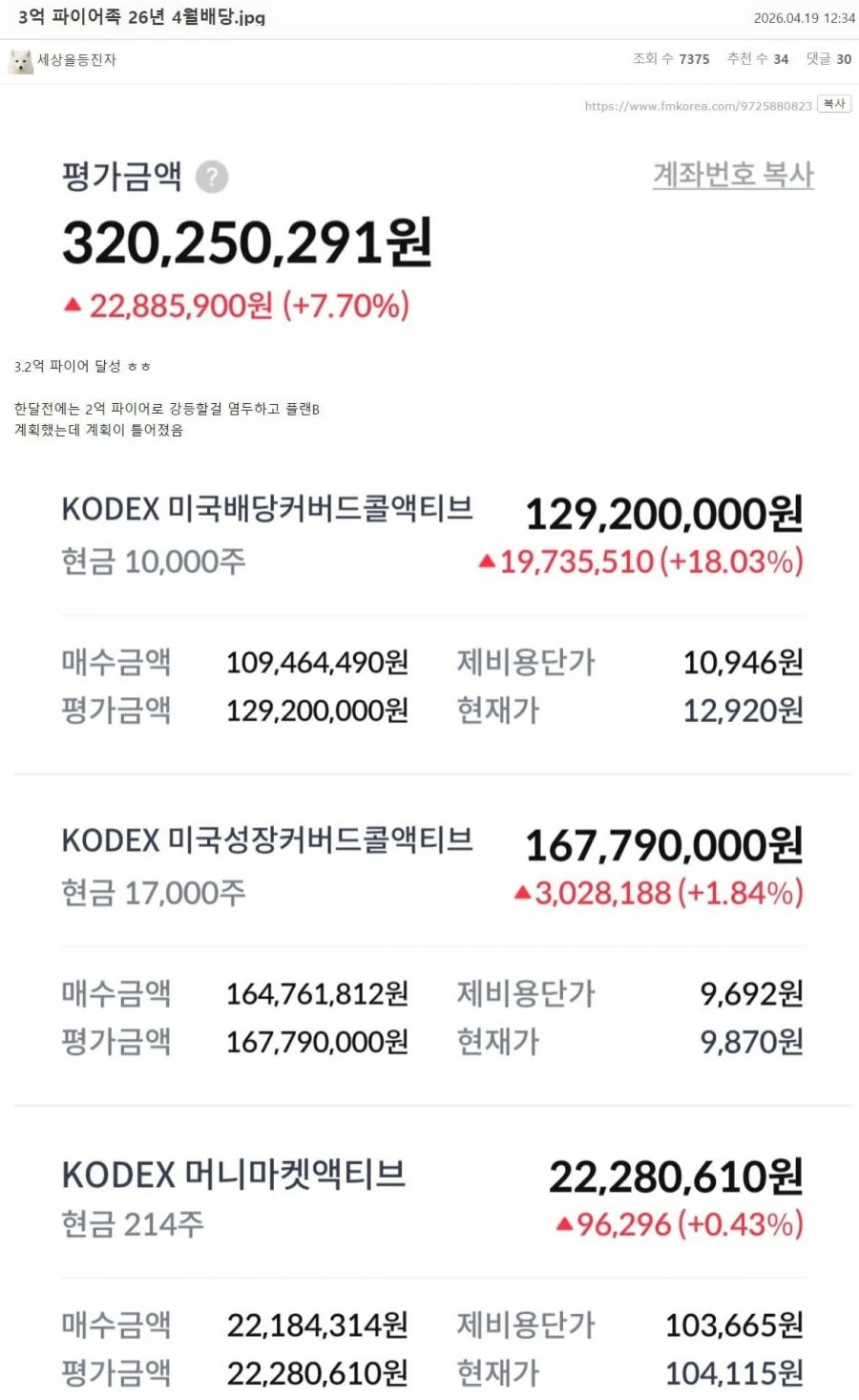Click the 조회 수 7375 counter
Viewport: 859px width, 1400px height.
(x=671, y=58)
